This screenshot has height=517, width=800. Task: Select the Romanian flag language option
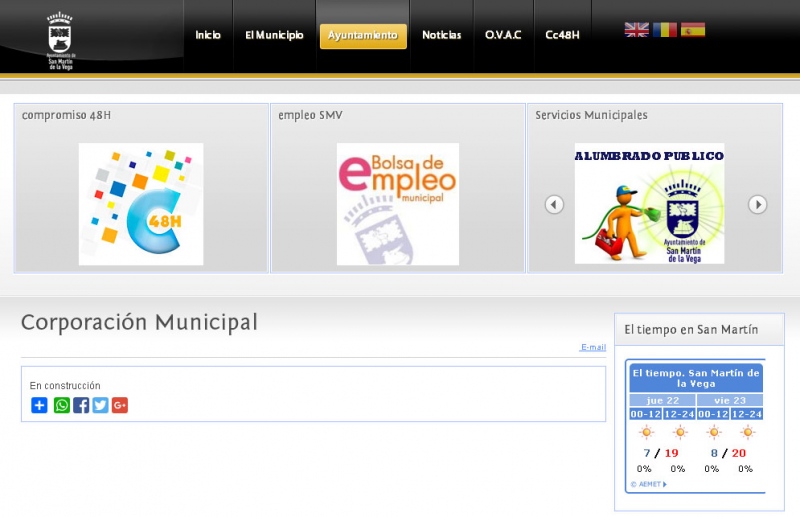(x=665, y=30)
